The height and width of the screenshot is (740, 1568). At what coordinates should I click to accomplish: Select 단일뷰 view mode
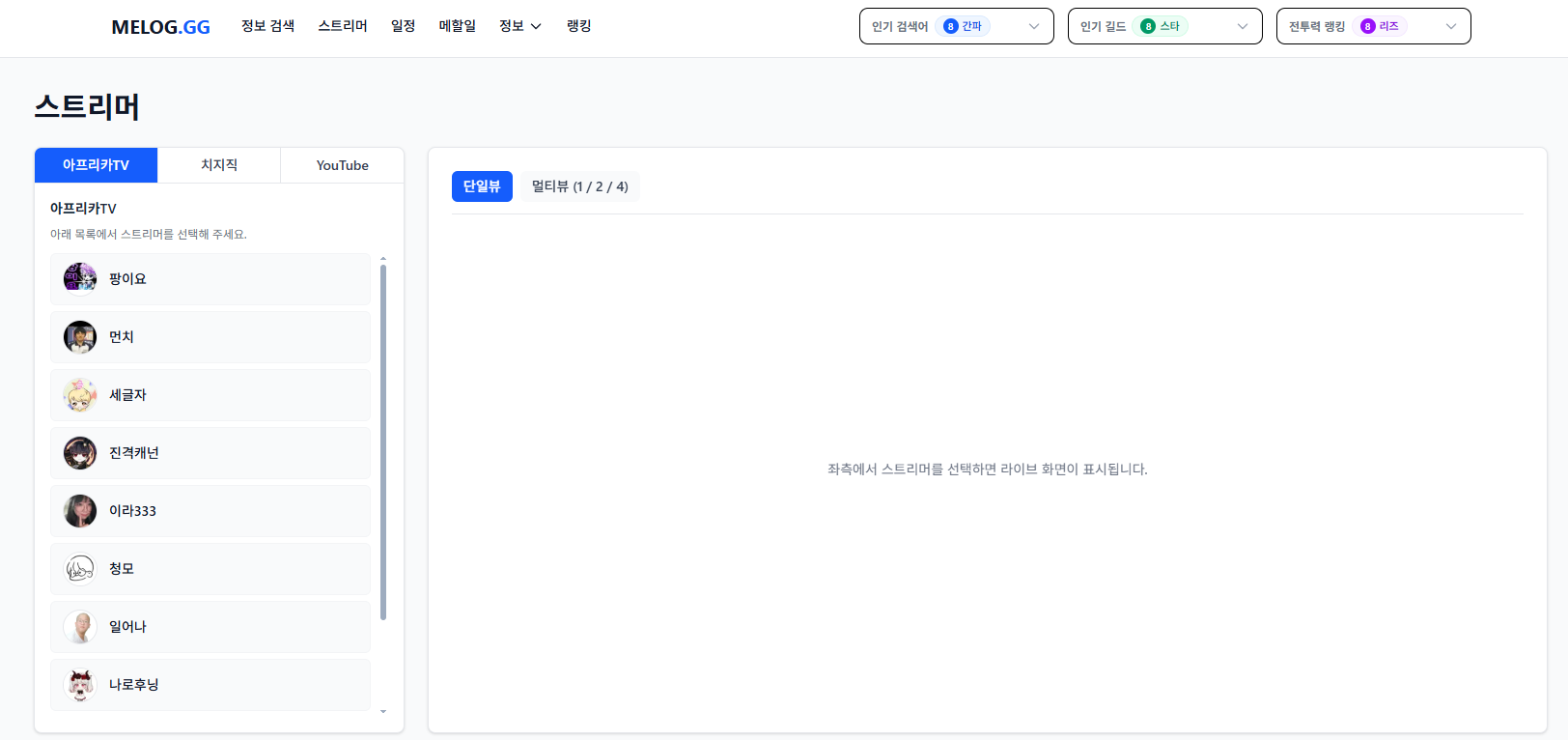(482, 186)
